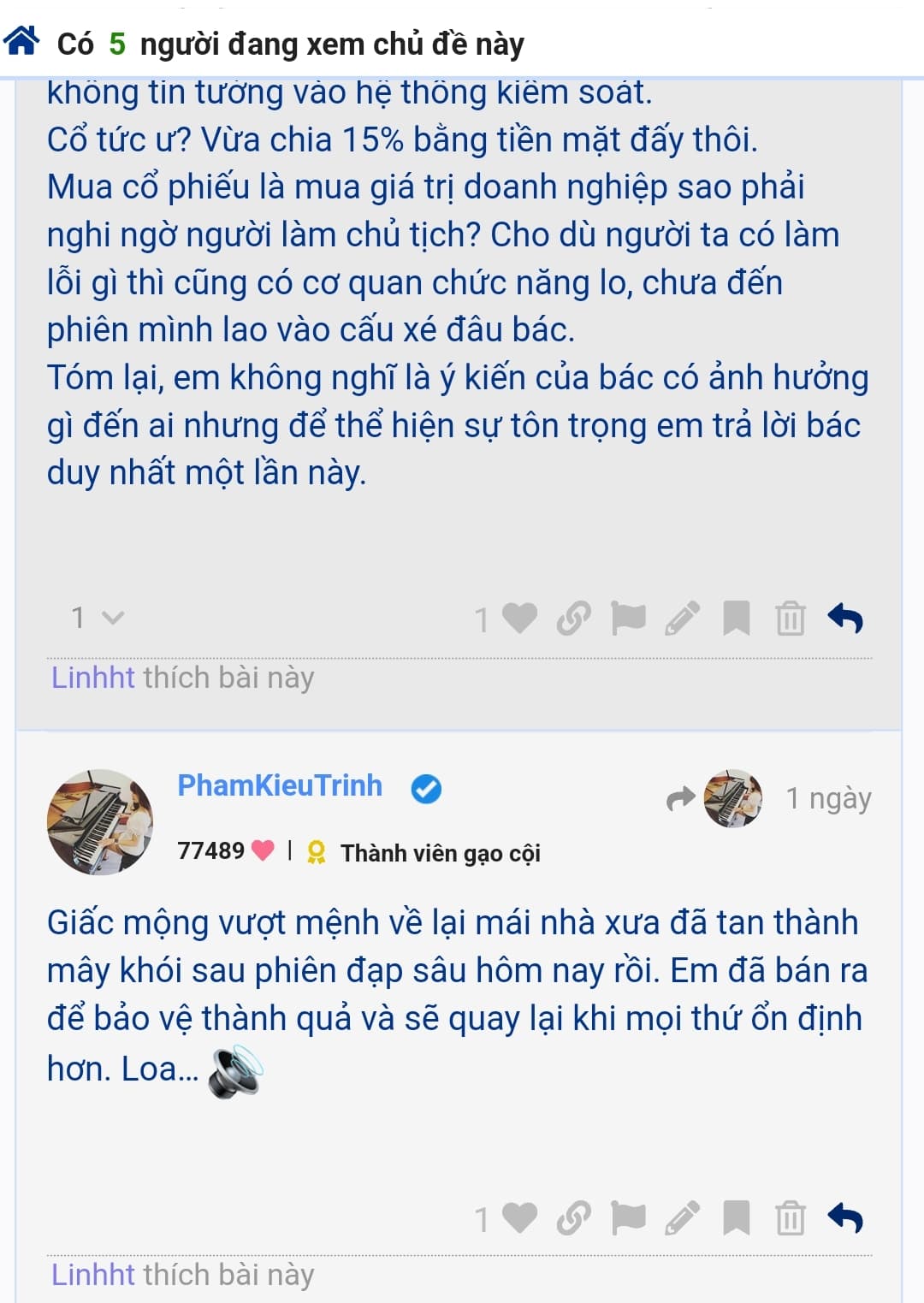Copy link of PhamKieuTrinh's post
This screenshot has width=924, height=1303.
573,1217
